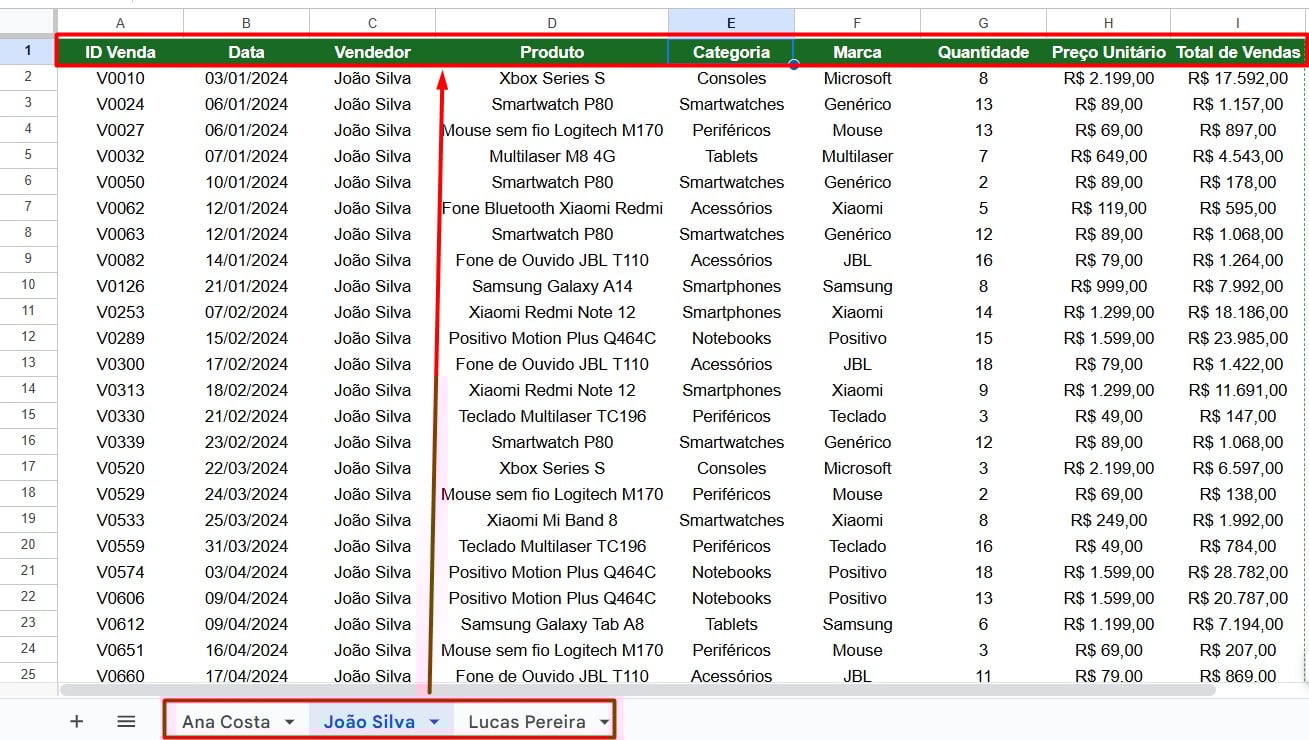Open the Lucas Pereira sheet tab
The width and height of the screenshot is (1309, 740).
click(527, 721)
